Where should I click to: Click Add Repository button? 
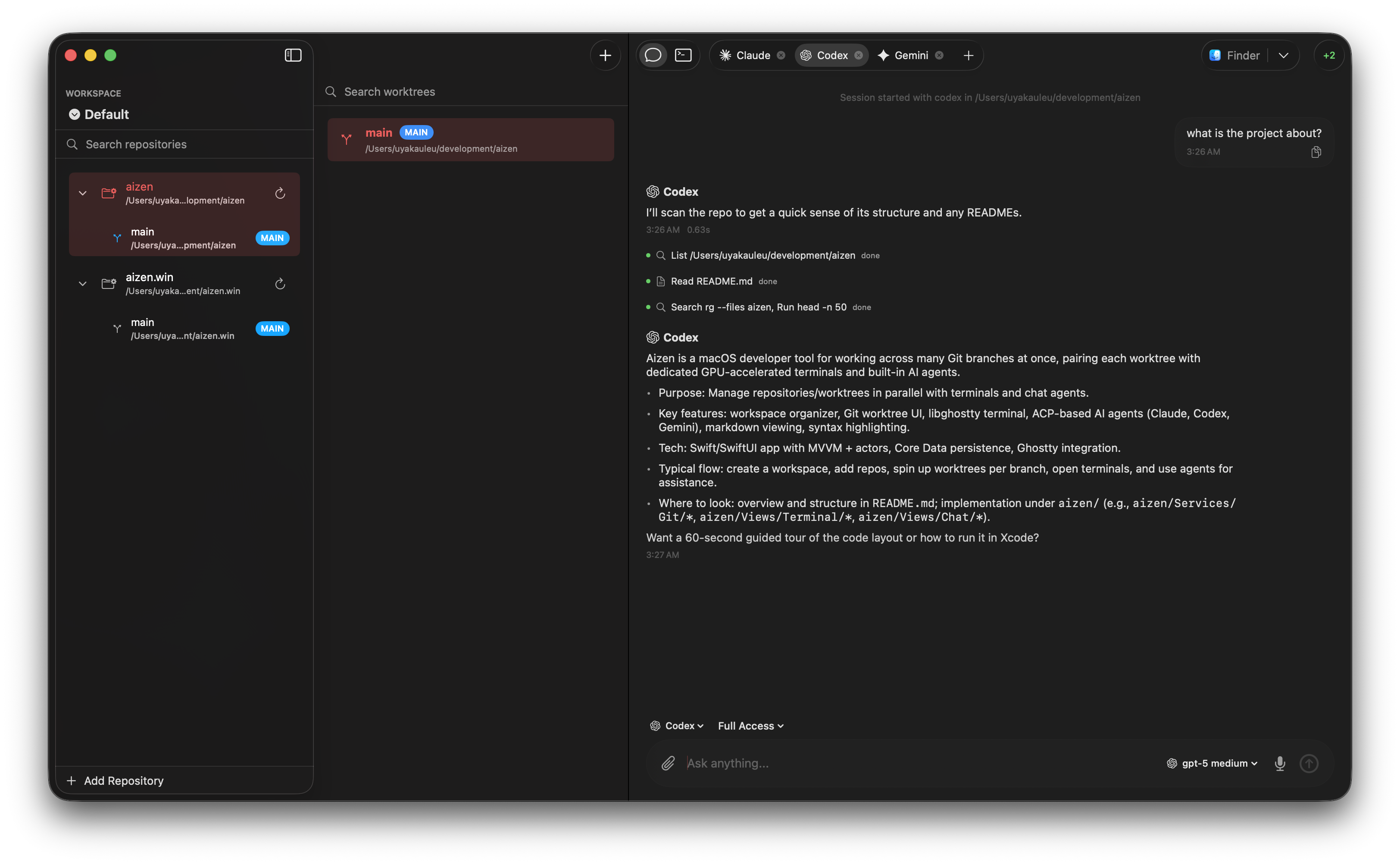(116, 780)
